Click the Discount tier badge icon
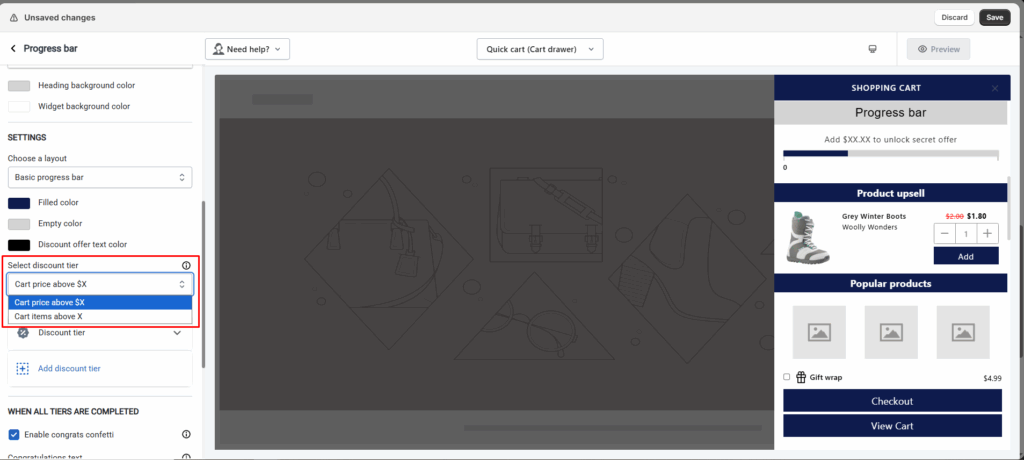1024x460 pixels. (x=23, y=333)
